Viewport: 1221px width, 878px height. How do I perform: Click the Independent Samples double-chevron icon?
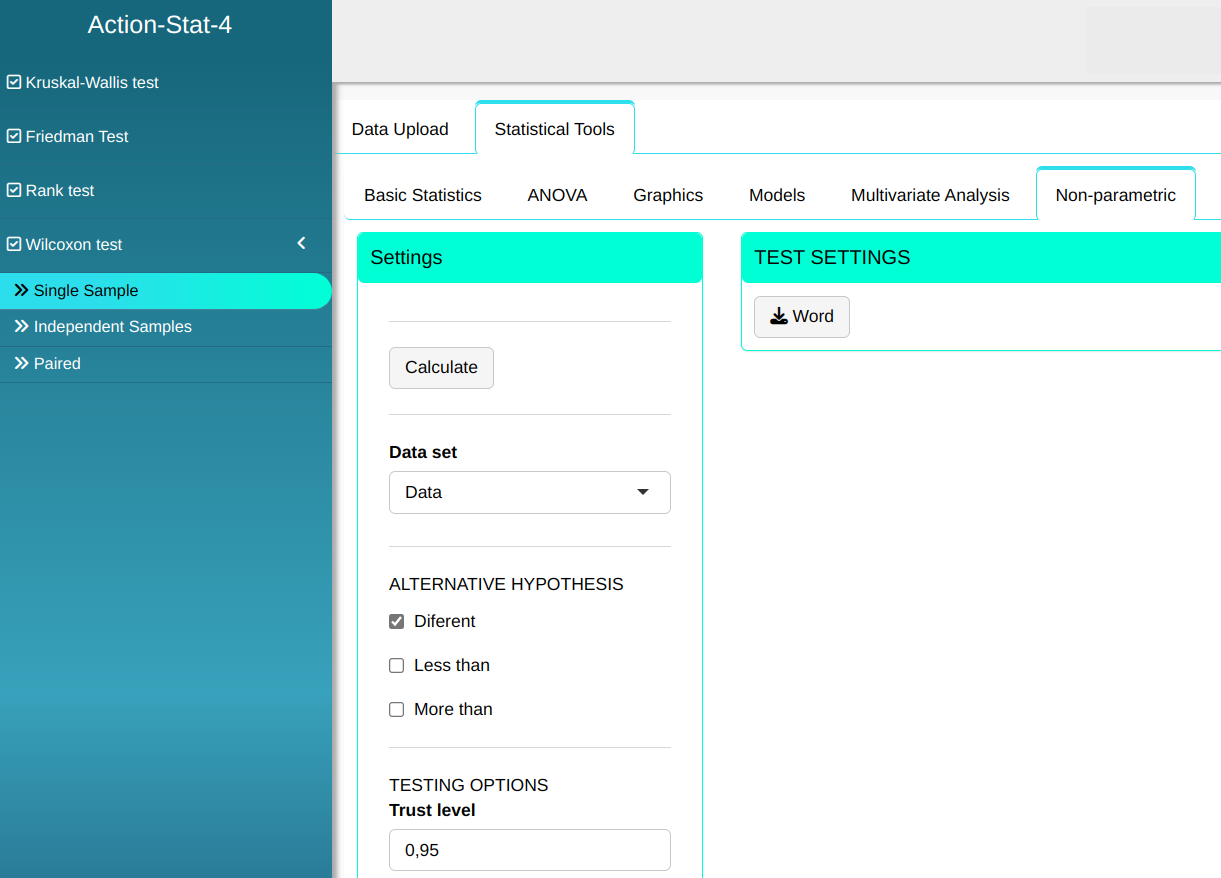pos(21,327)
